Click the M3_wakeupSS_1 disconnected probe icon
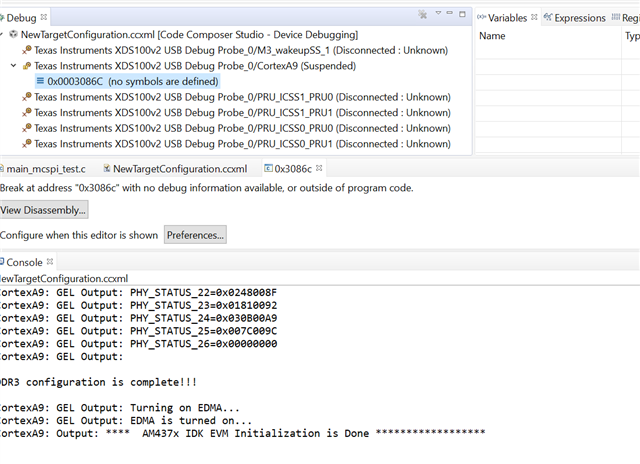 (27, 50)
